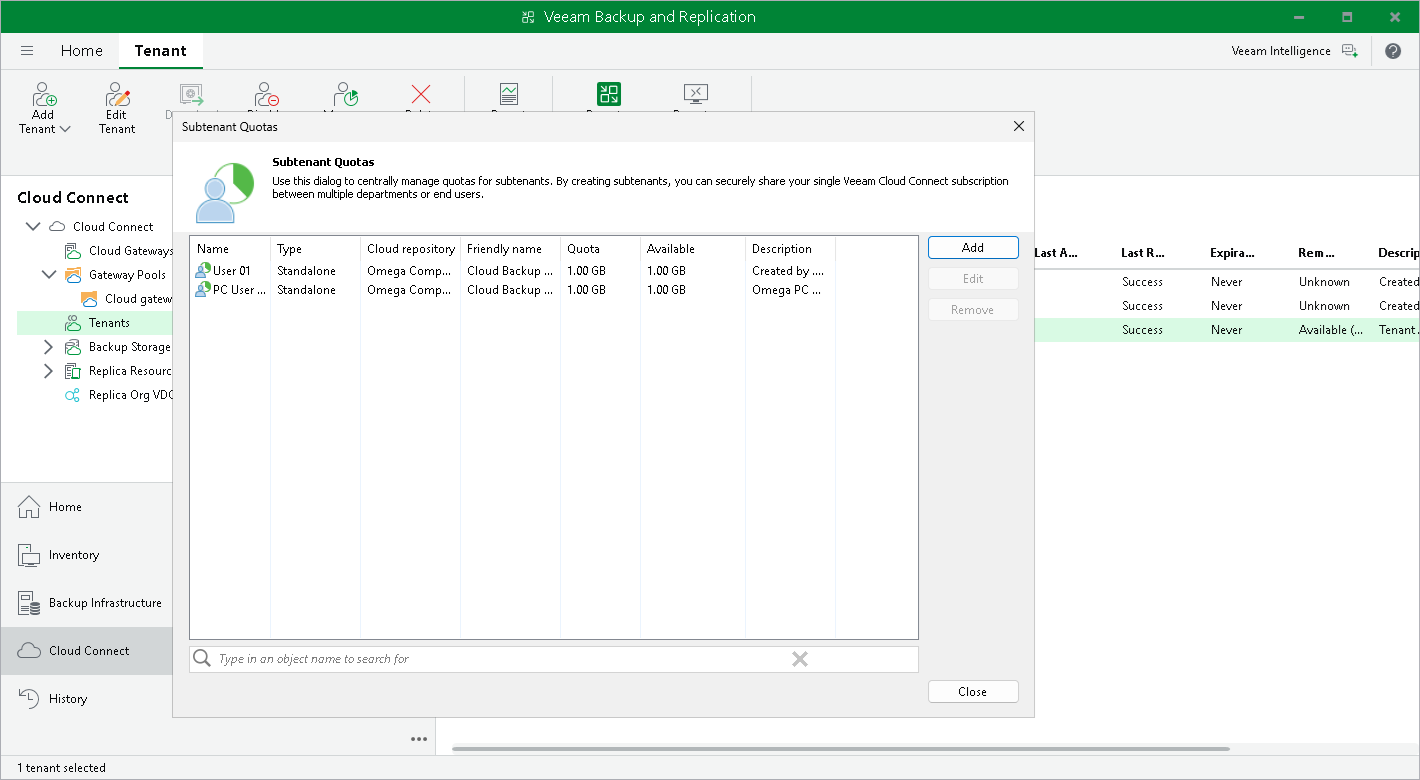Go to Inventory view

(73, 555)
